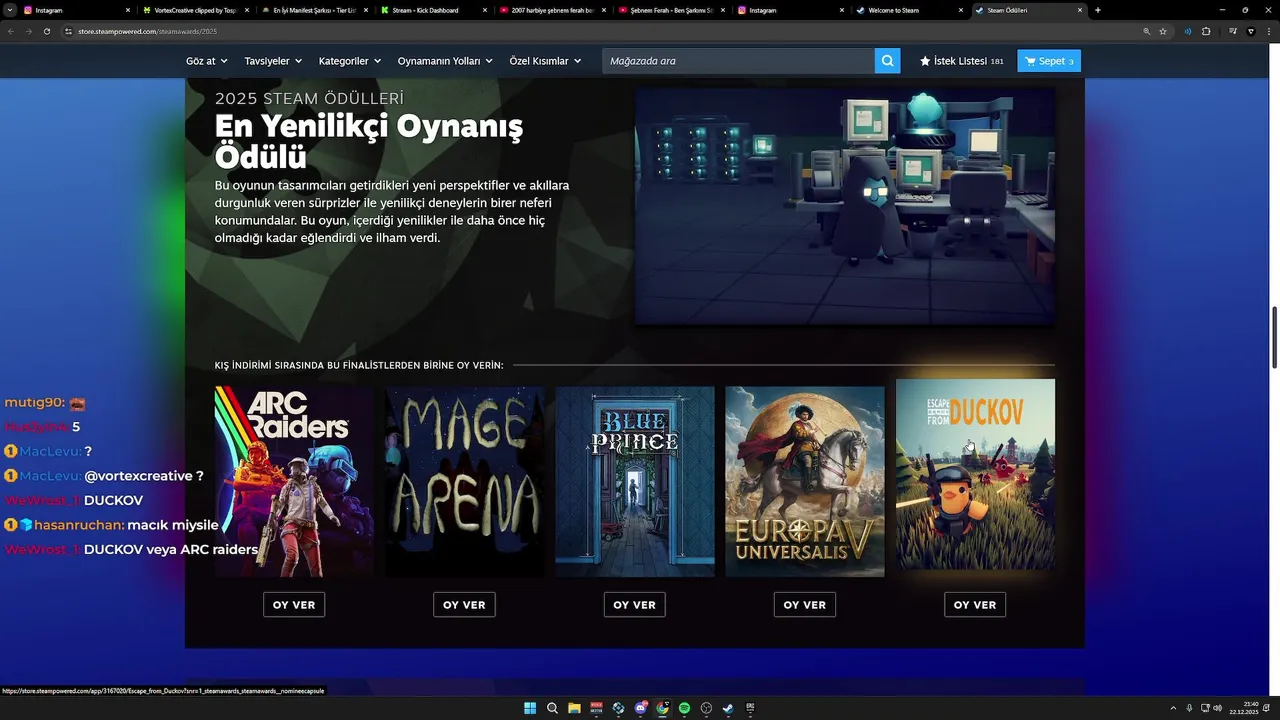
Task: Open the Escape from Duckov capsule
Action: coord(975,474)
